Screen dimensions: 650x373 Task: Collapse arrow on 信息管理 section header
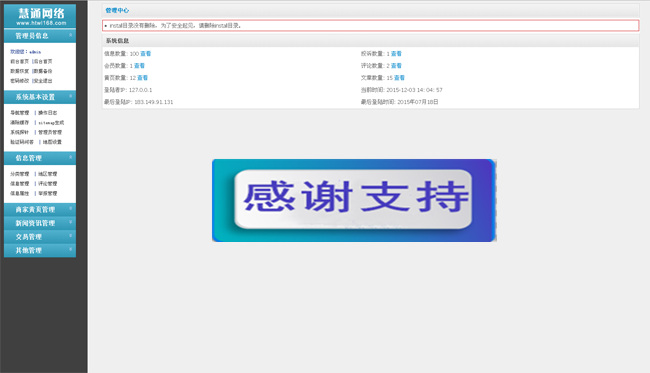pos(70,157)
